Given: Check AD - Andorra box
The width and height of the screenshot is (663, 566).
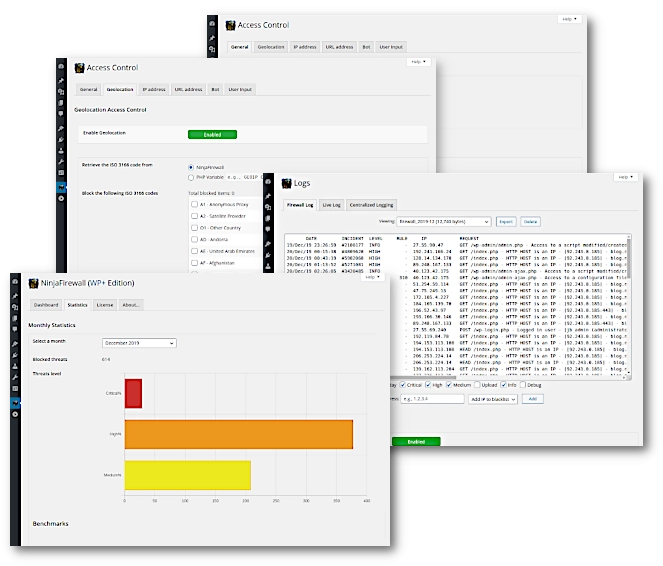Looking at the screenshot, I should coord(195,239).
